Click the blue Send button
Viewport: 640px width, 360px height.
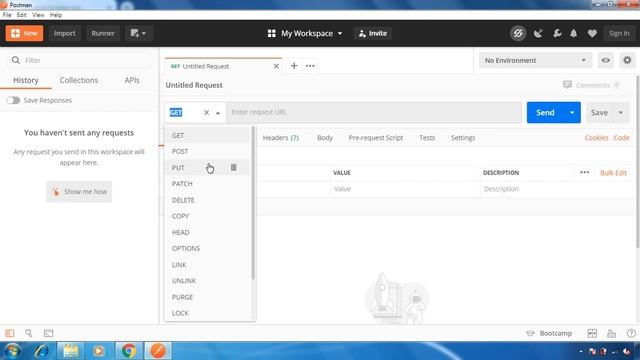pyautogui.click(x=545, y=113)
